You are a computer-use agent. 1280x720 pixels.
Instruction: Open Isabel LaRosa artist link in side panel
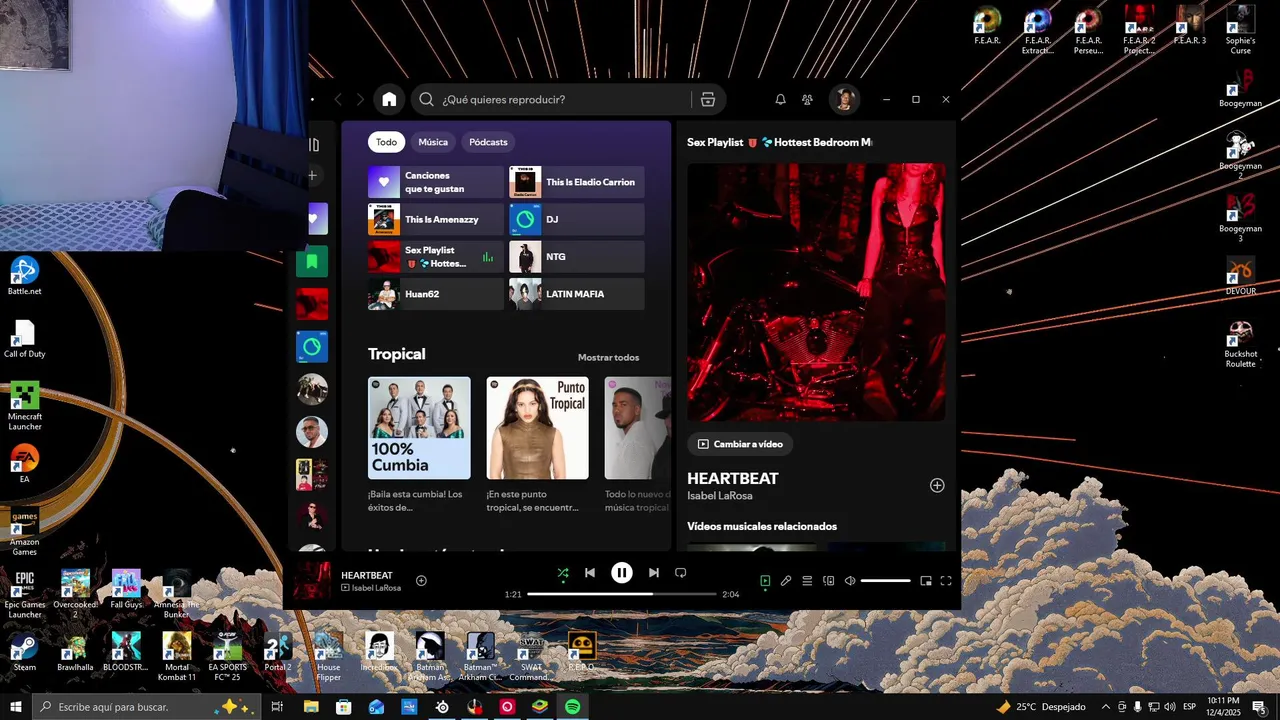720,496
